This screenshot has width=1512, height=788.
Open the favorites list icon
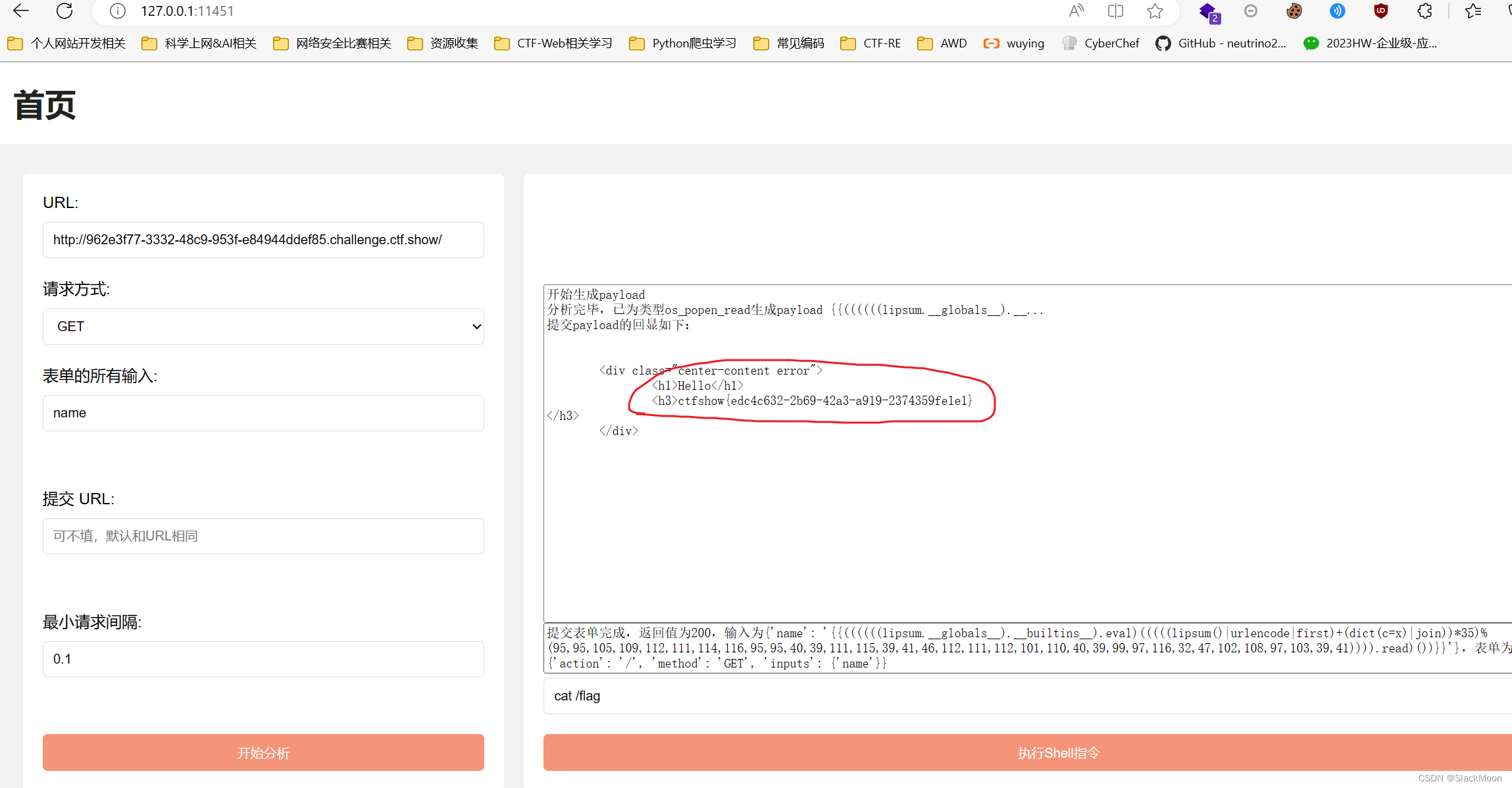click(1473, 11)
